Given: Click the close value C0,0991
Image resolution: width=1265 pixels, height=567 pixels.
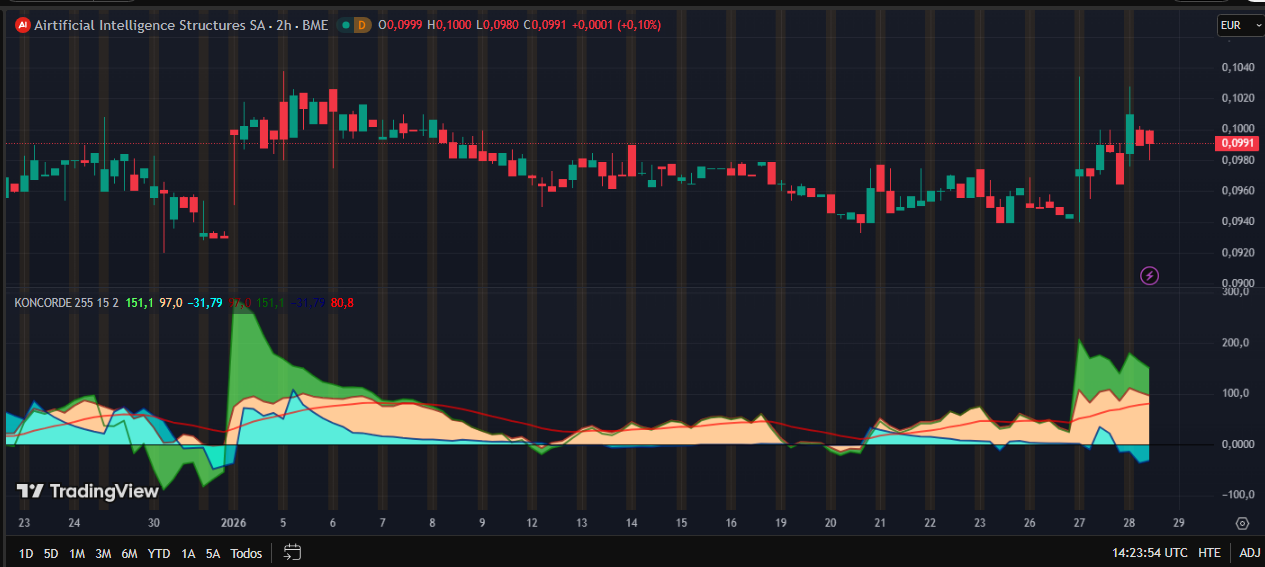Looking at the screenshot, I should 544,25.
